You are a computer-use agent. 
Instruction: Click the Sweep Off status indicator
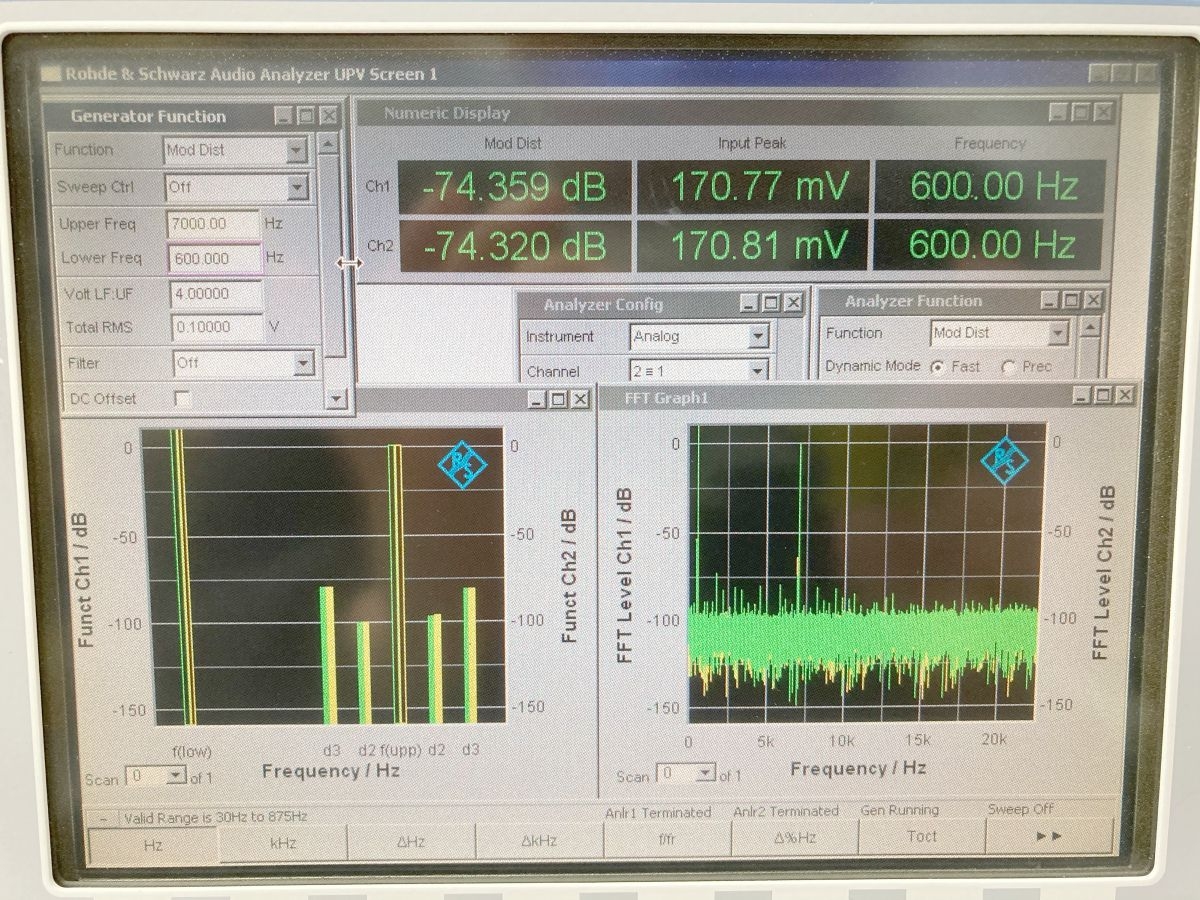tap(1021, 809)
